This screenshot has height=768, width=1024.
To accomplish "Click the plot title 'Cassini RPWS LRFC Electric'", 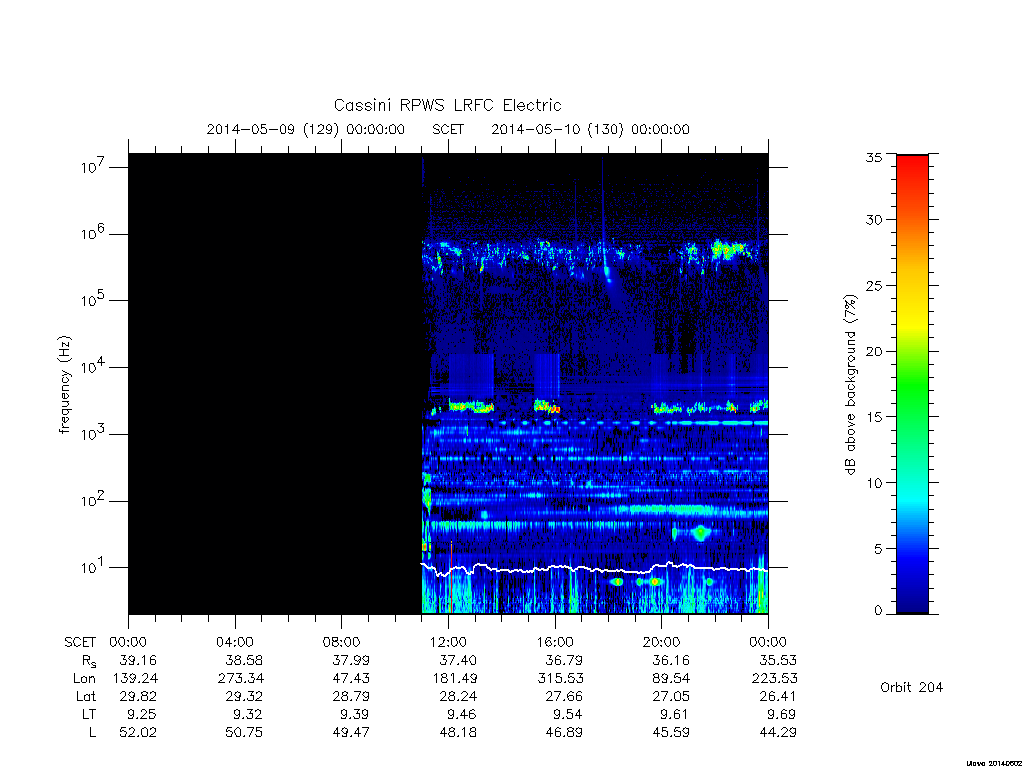I will pos(447,105).
